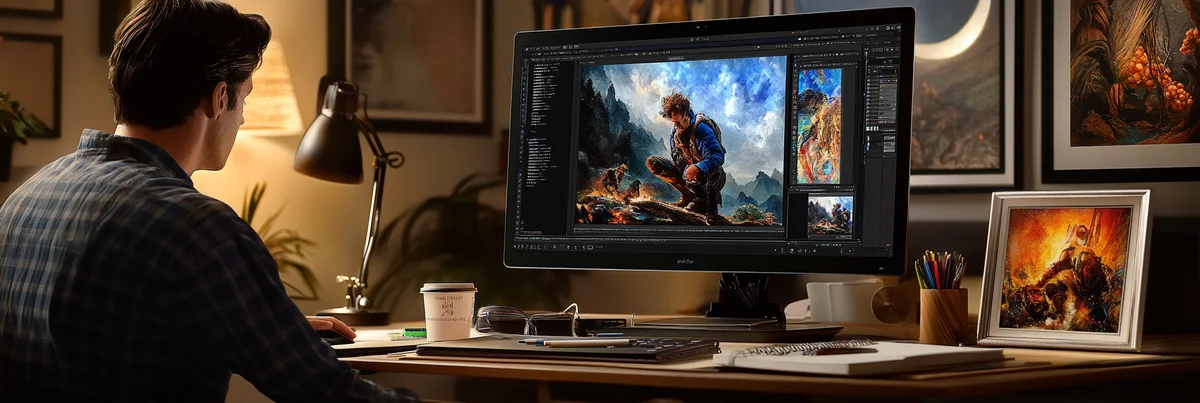Open the small traveler thumbnail at bottom right
Image resolution: width=1200 pixels, height=403 pixels.
(830, 214)
